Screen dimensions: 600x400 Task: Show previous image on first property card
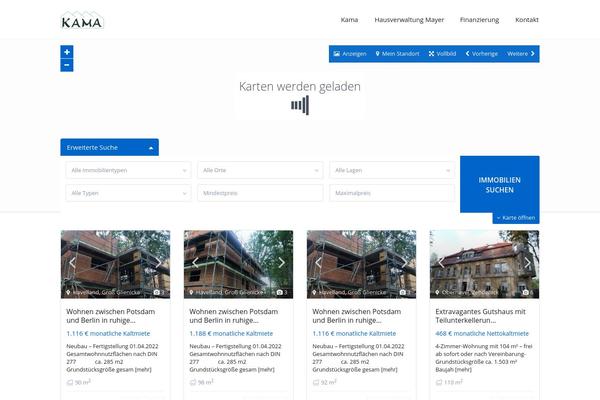point(72,263)
